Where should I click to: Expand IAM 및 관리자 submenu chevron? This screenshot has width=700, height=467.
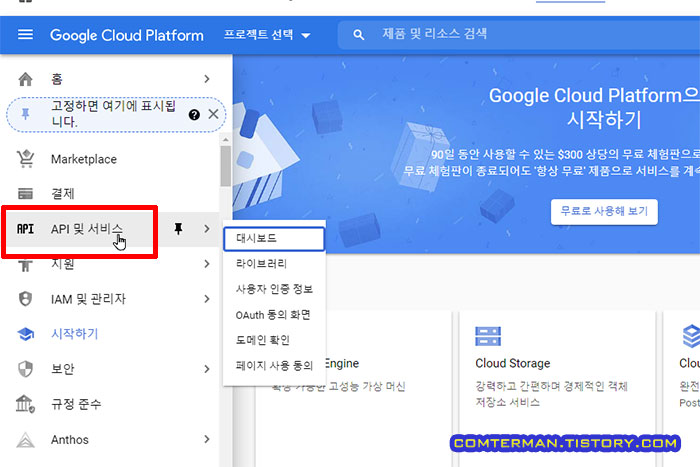[x=207, y=299]
